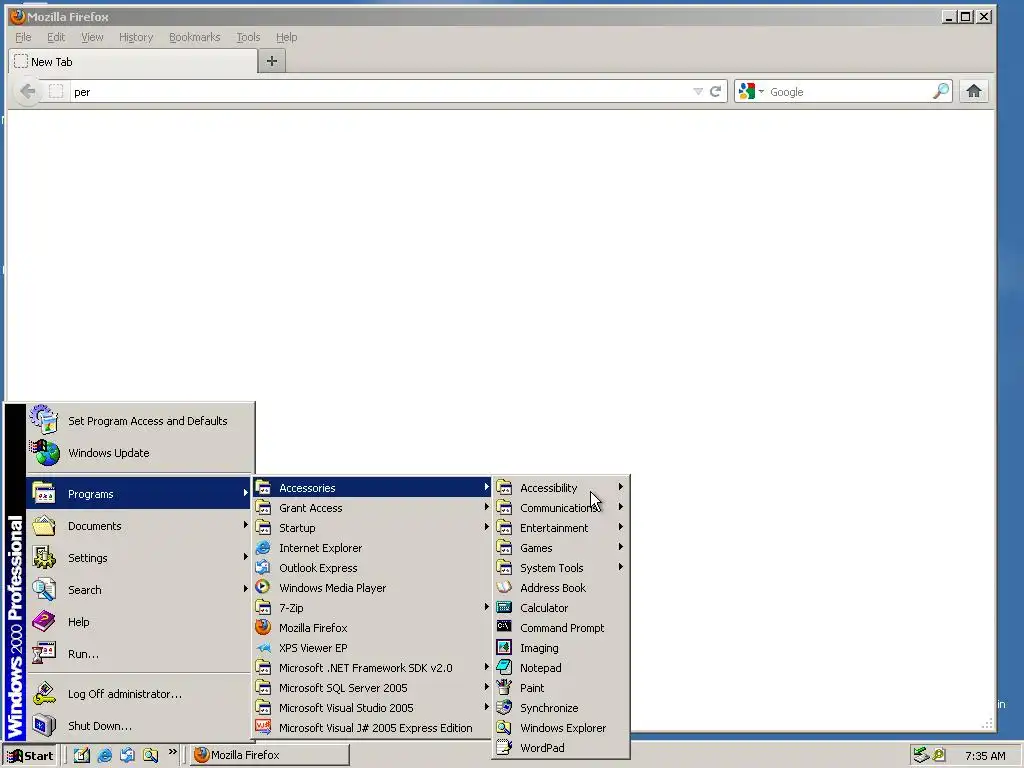Click the Start button
The image size is (1024, 768).
(x=30, y=756)
